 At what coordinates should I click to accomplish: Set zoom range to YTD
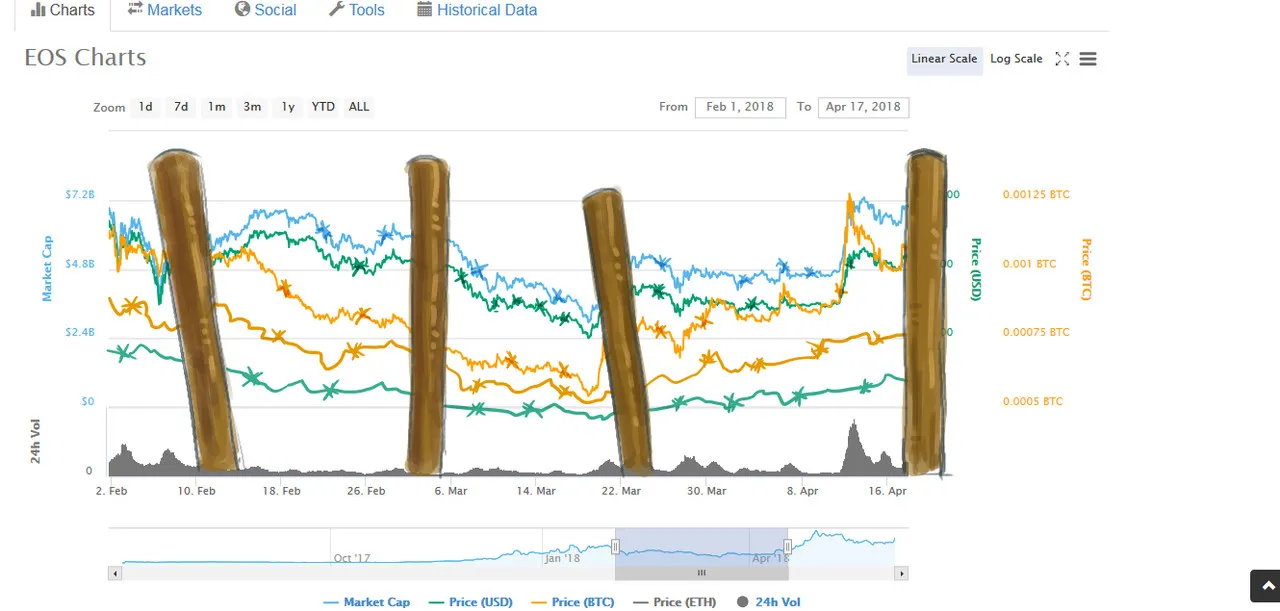(323, 107)
